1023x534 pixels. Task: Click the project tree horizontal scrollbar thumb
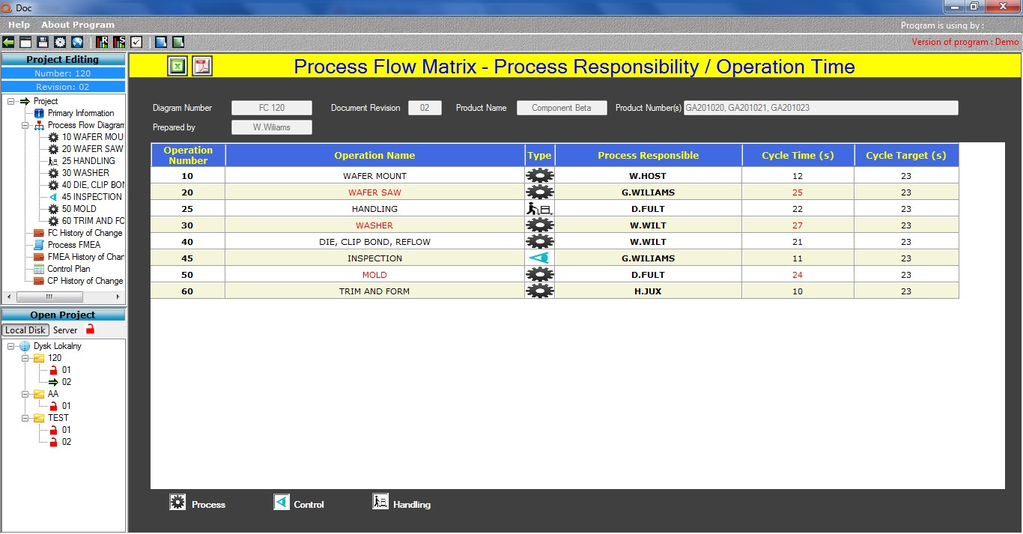(x=49, y=296)
